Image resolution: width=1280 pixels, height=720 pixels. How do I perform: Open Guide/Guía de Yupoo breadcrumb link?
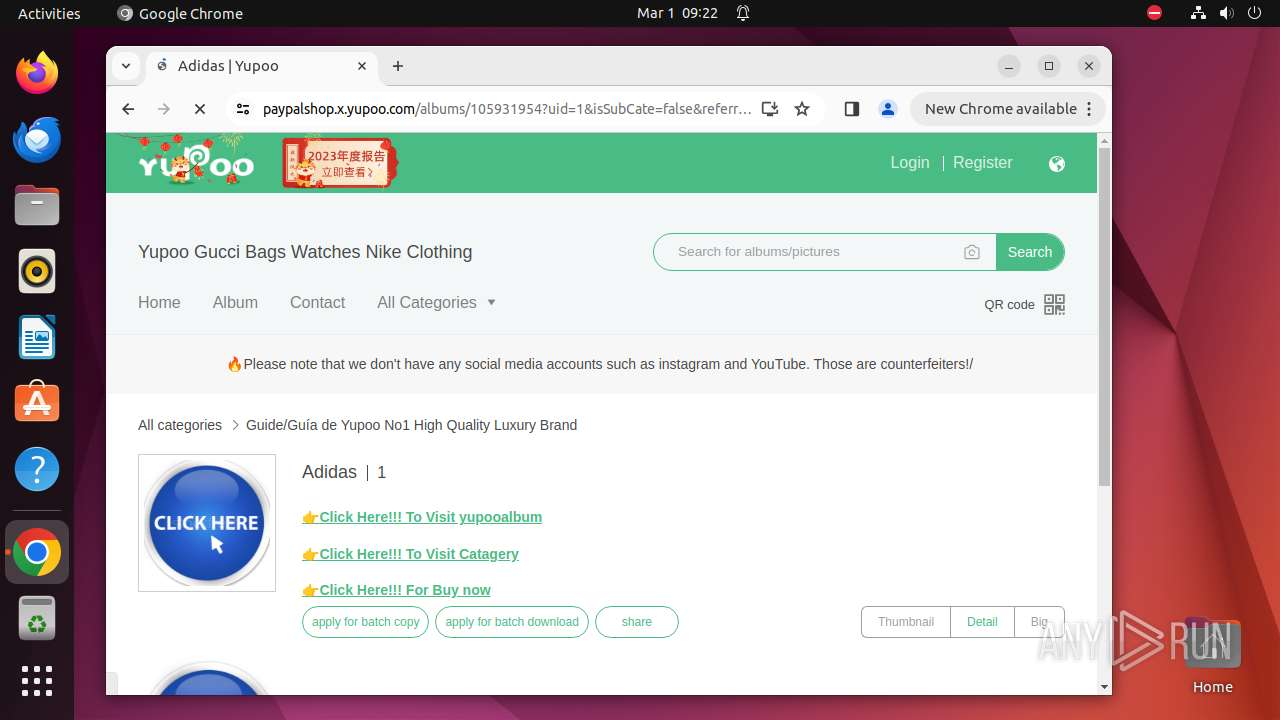411,425
